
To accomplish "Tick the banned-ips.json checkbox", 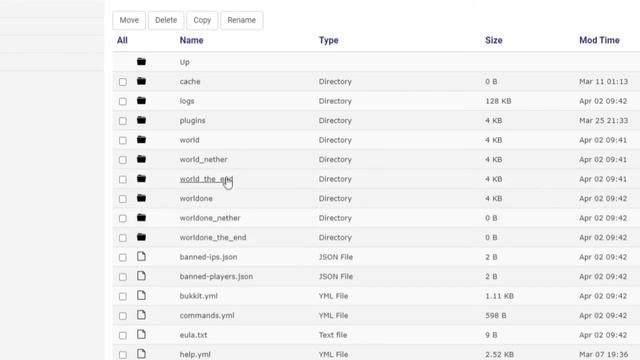I will click(122, 258).
